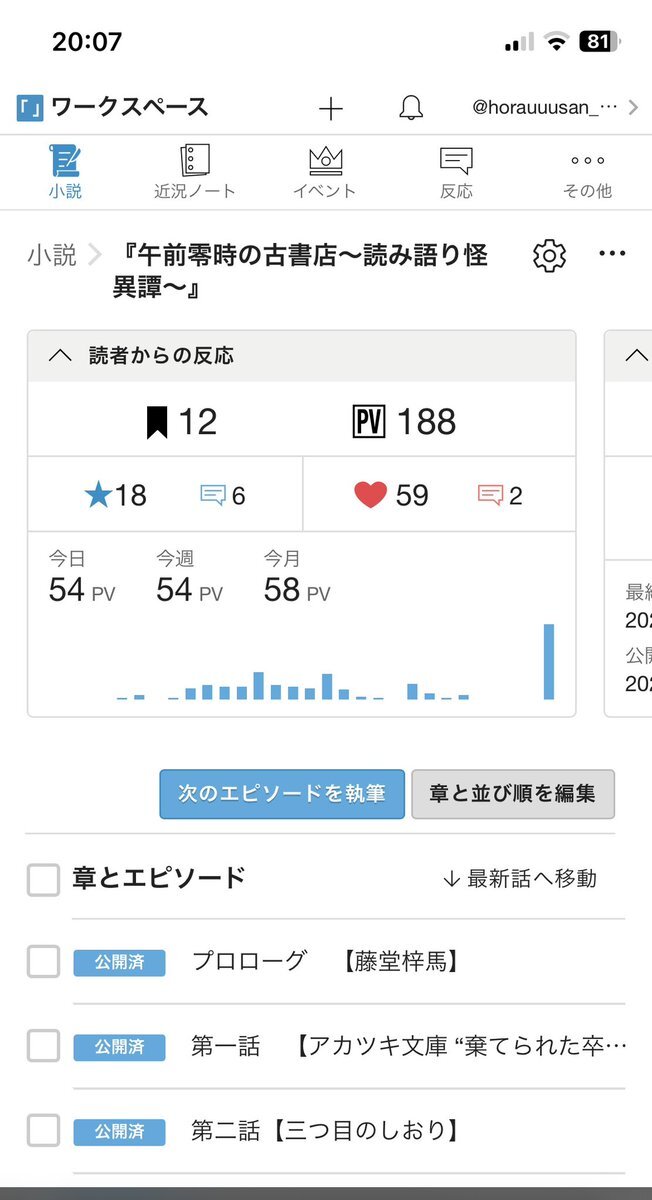Tap the star rating count 18

click(x=116, y=495)
